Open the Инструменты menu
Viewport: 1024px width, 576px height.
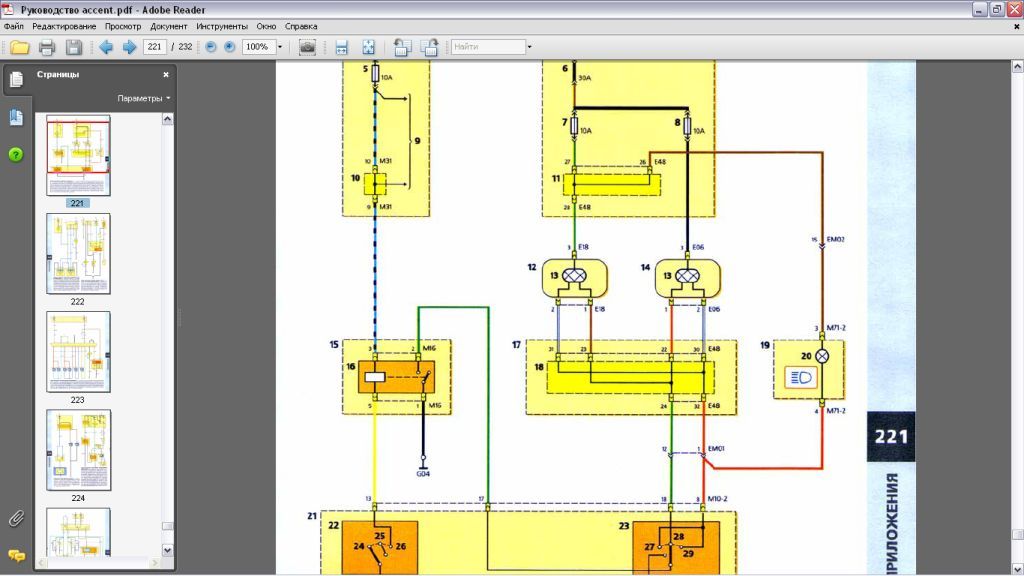coord(222,27)
